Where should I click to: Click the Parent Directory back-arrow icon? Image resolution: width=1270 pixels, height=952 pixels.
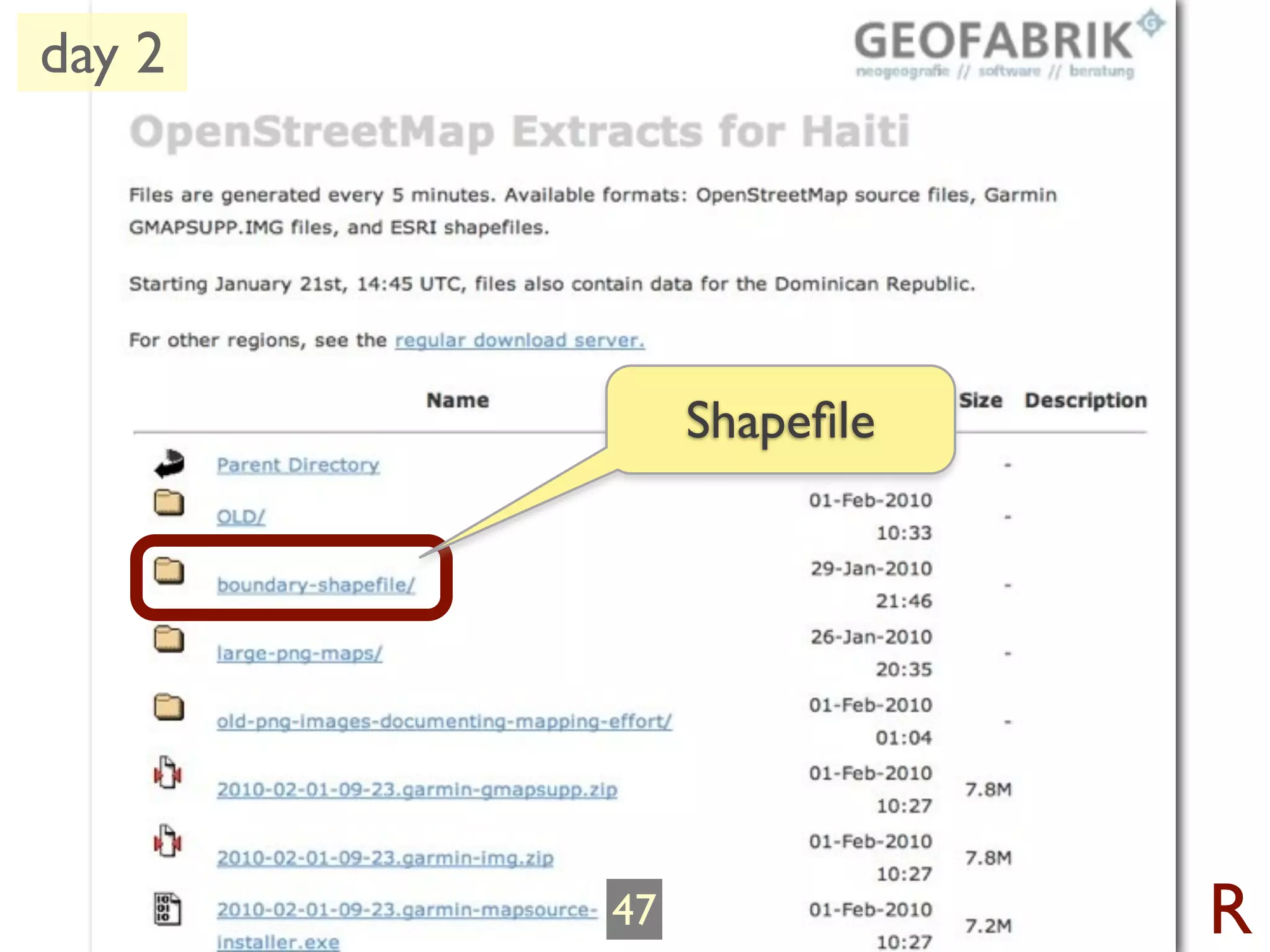169,464
